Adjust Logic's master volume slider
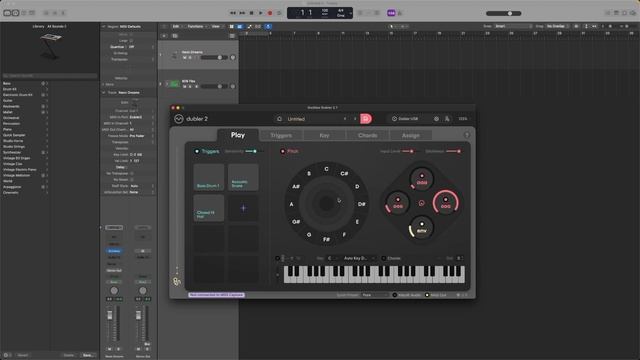Viewport: 640px width, 360px height. click(504, 13)
